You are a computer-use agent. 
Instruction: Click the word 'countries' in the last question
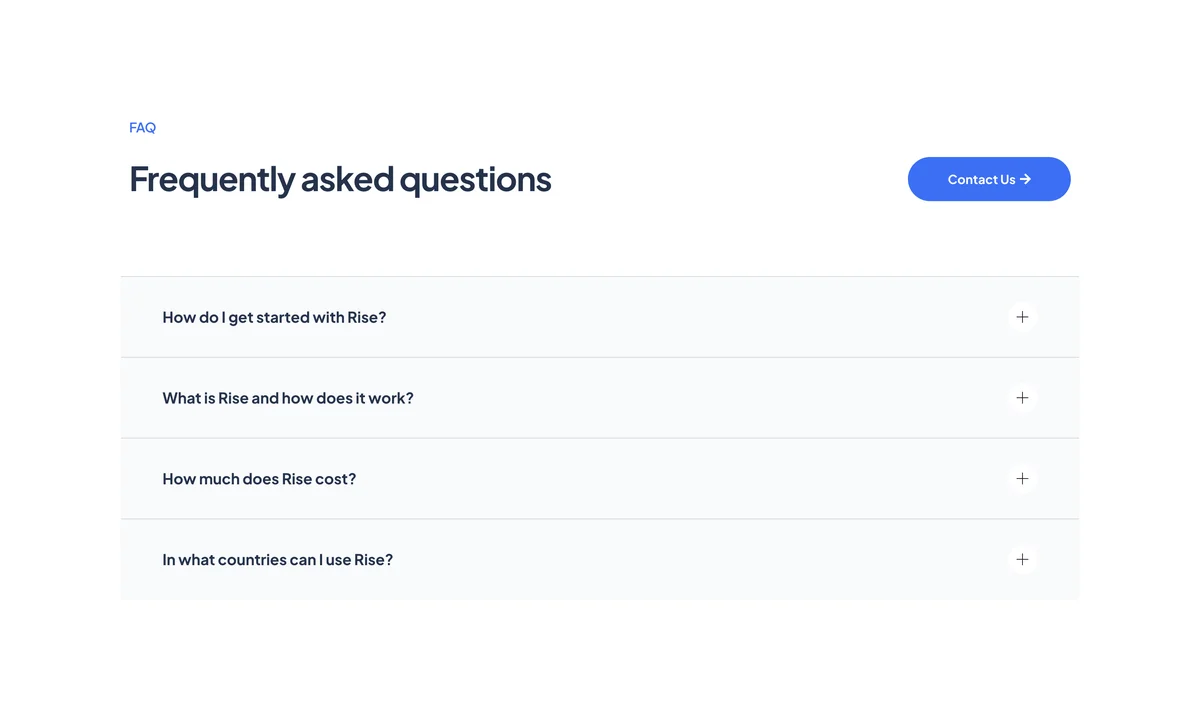click(252, 560)
